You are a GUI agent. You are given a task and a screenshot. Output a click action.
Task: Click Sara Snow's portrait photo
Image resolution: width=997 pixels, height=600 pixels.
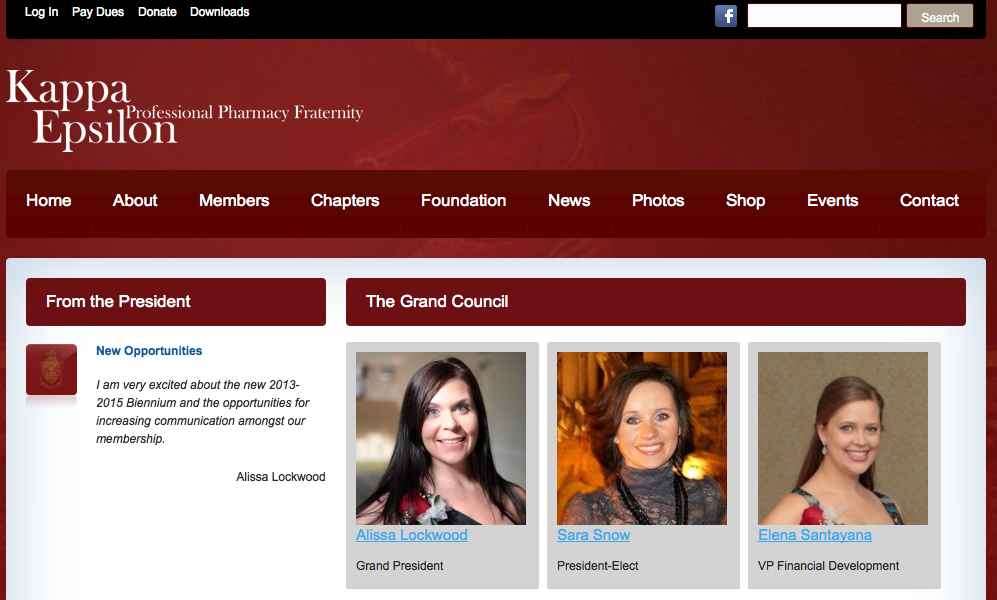click(x=642, y=439)
